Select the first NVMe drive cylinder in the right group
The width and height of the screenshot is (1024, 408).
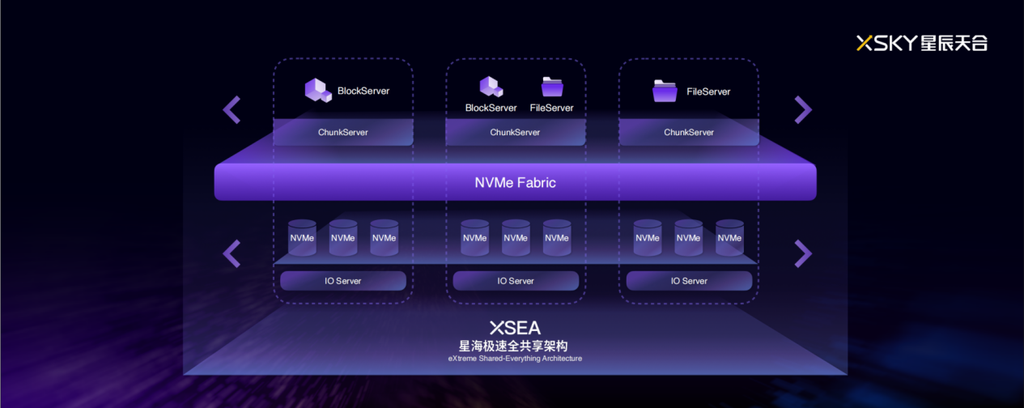coord(647,238)
